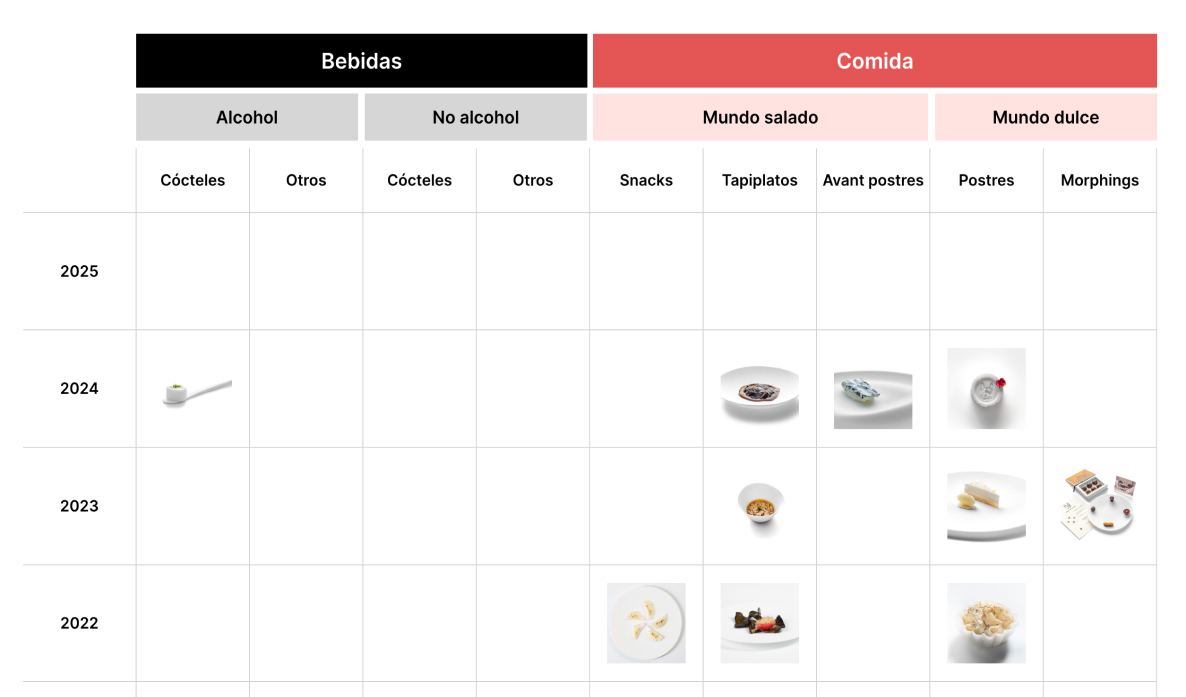The image size is (1186, 697).
Task: Click the Morphings column label
Action: click(1100, 180)
